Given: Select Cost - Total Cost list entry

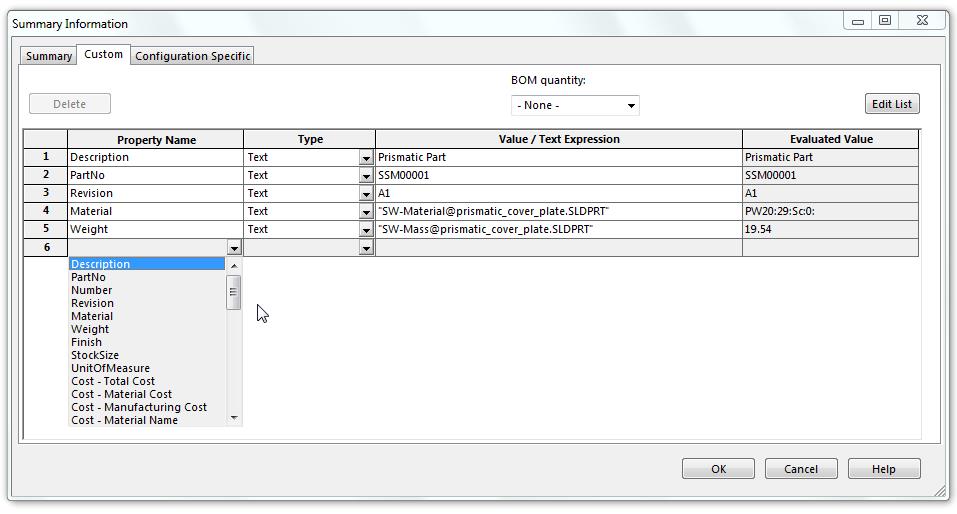Looking at the screenshot, I should click(113, 381).
